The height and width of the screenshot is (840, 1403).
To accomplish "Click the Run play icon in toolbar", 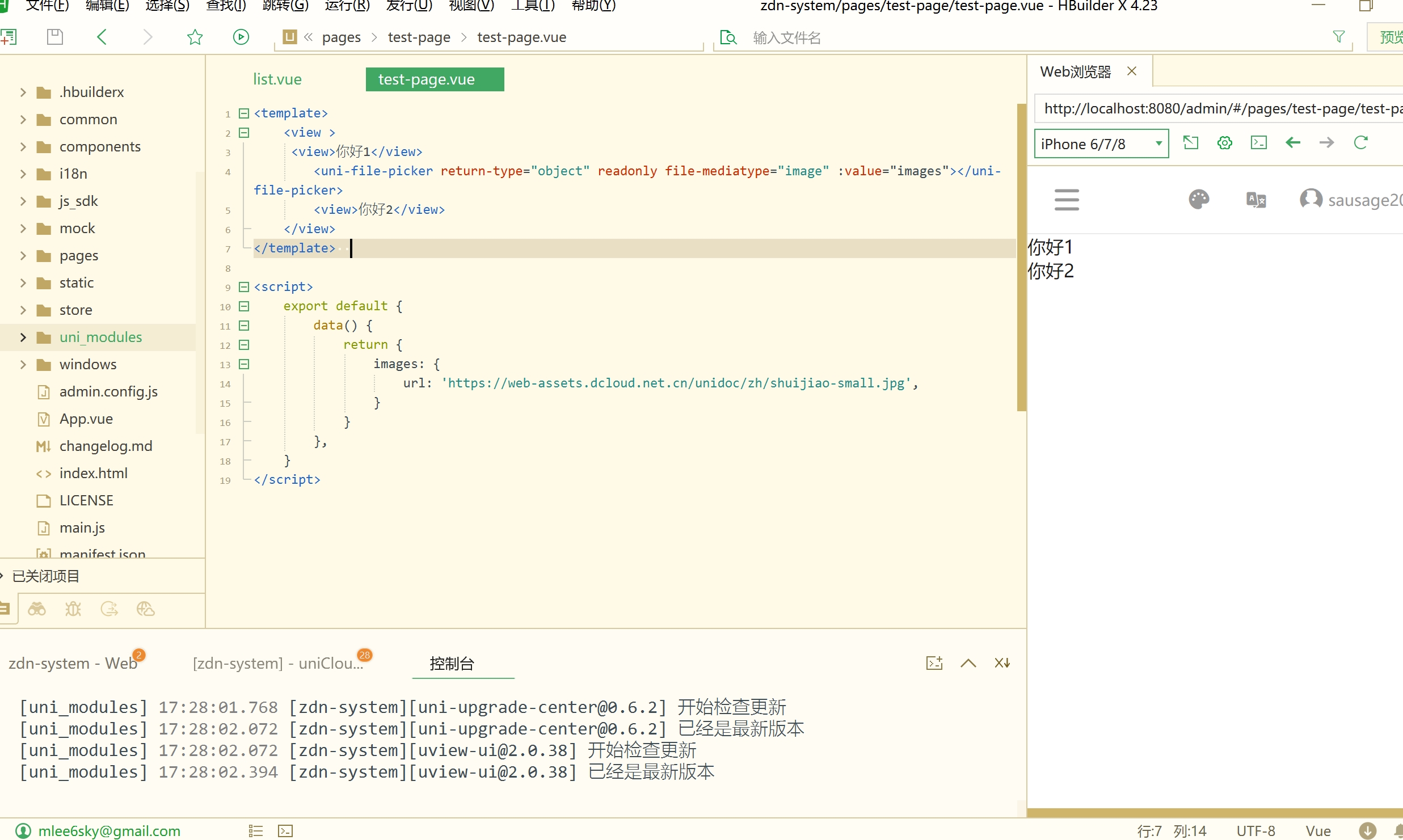I will 241,37.
